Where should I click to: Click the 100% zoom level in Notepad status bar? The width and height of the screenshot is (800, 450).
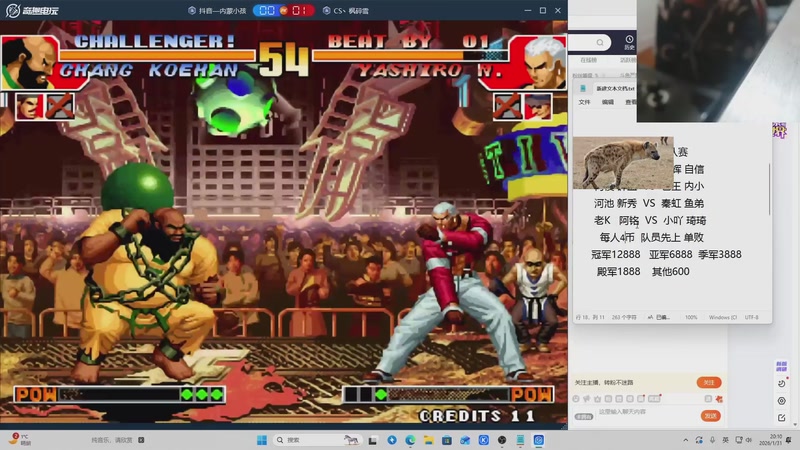[x=691, y=317]
